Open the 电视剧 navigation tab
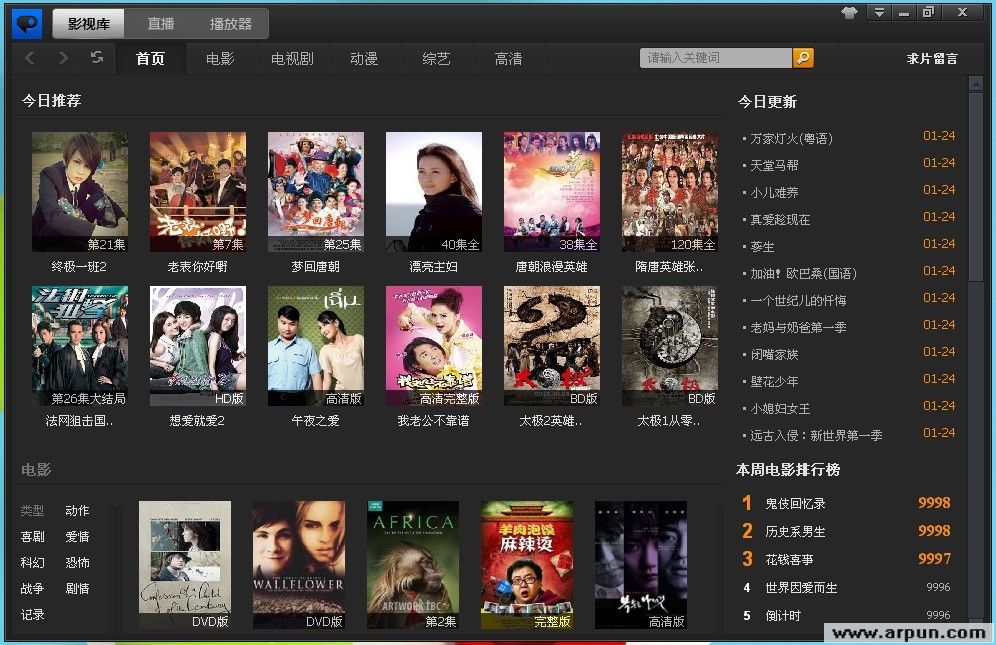 (292, 58)
